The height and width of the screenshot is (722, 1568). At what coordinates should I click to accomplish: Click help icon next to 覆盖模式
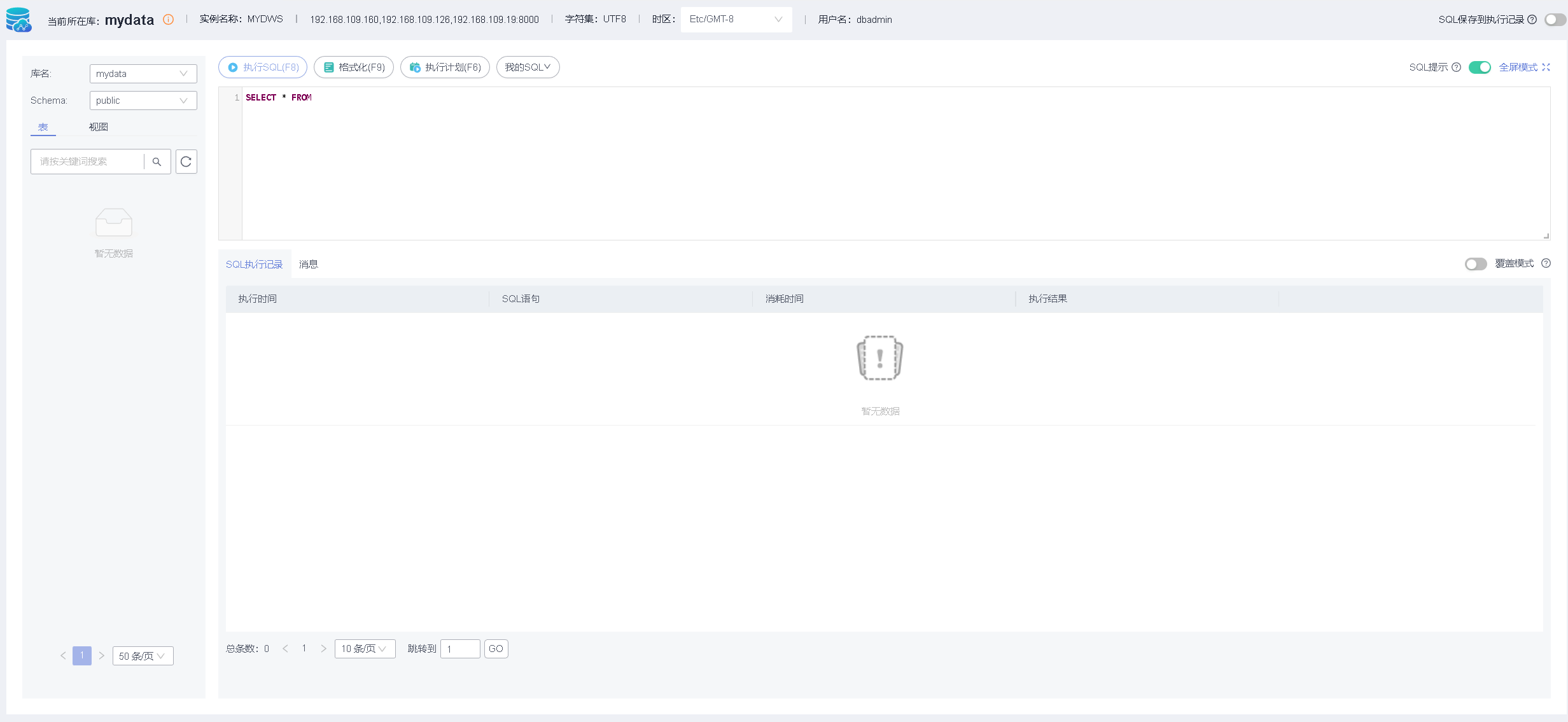[1546, 263]
